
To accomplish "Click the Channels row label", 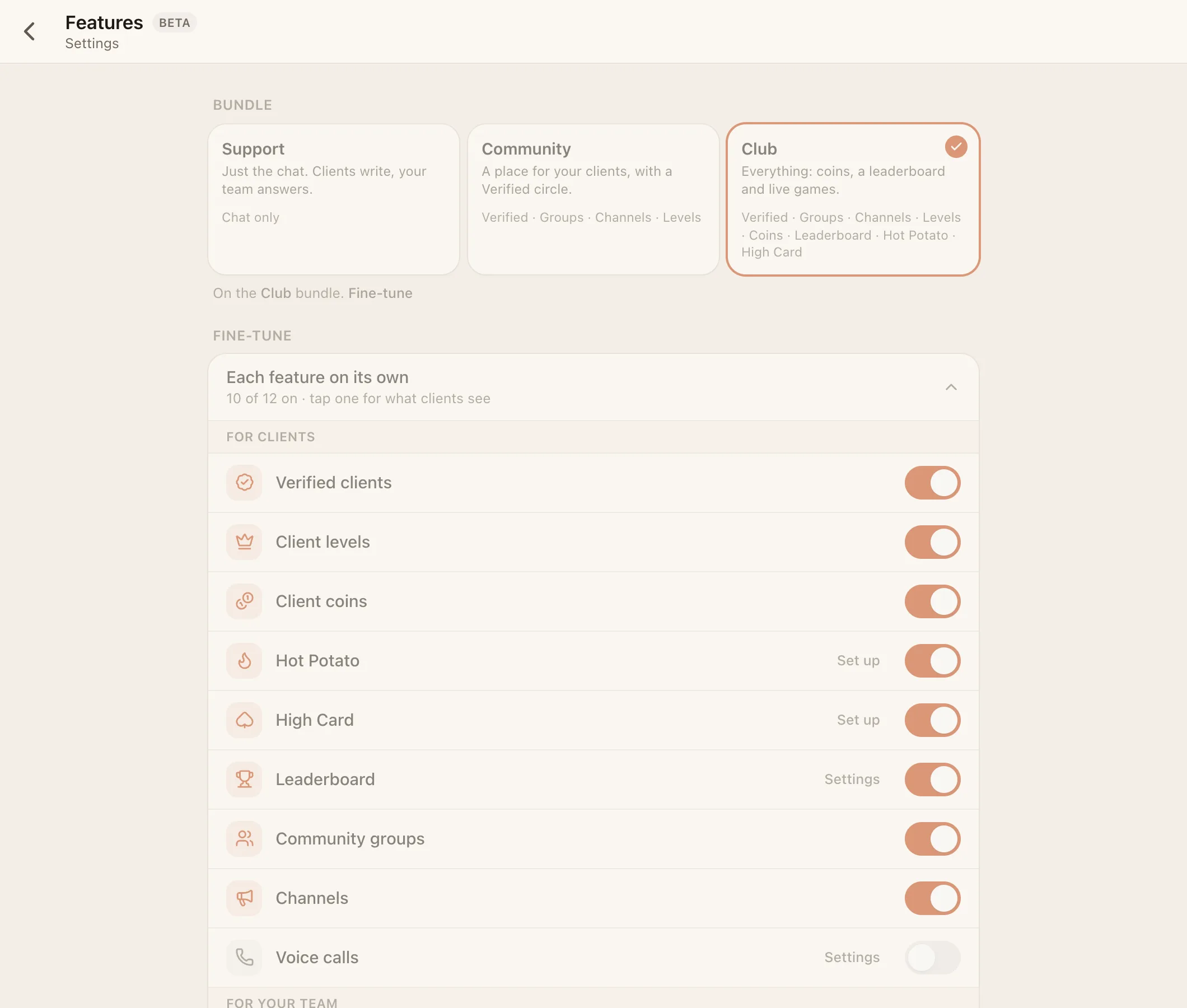I will pos(312,898).
